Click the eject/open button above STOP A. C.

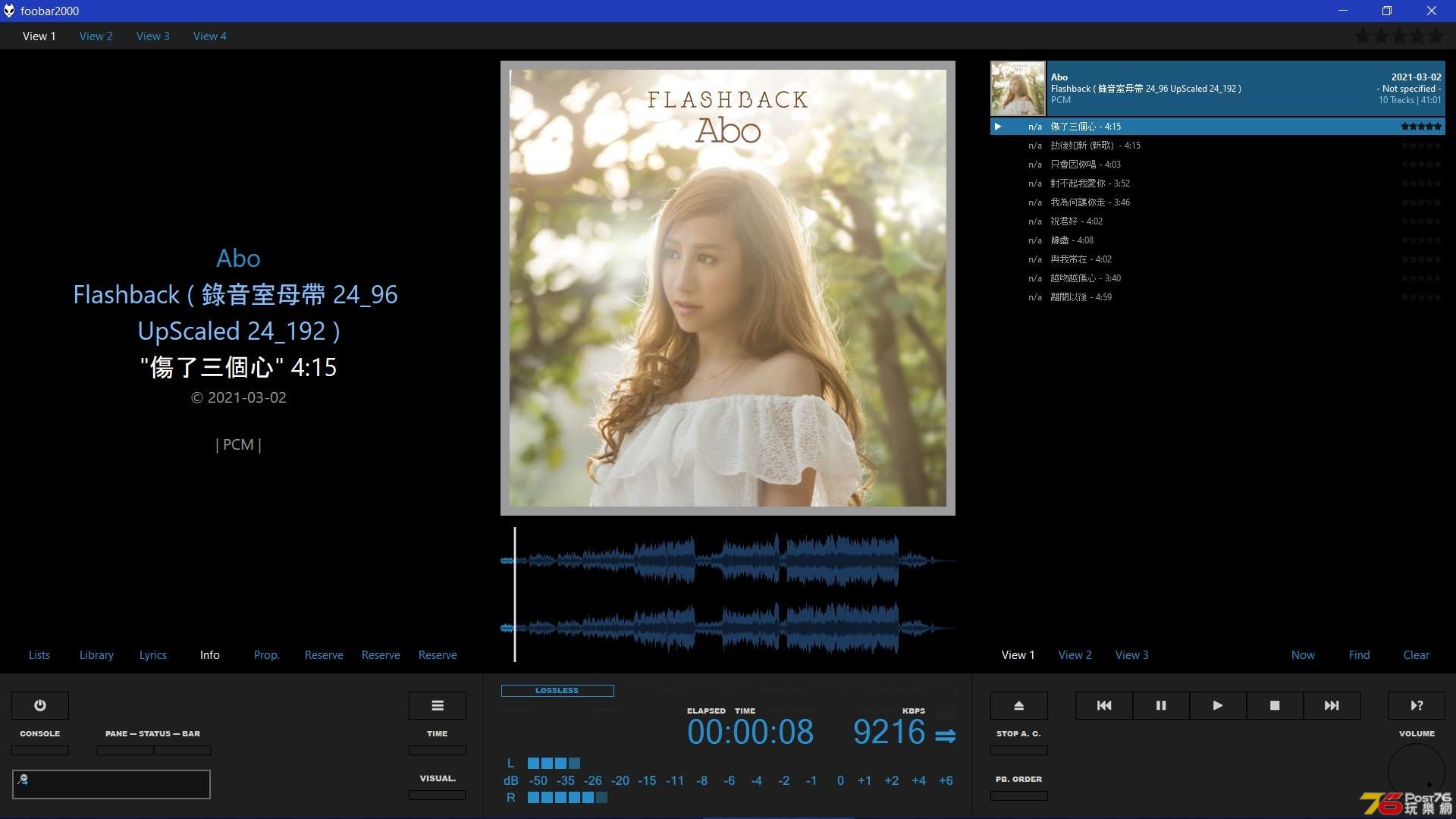[x=1019, y=705]
